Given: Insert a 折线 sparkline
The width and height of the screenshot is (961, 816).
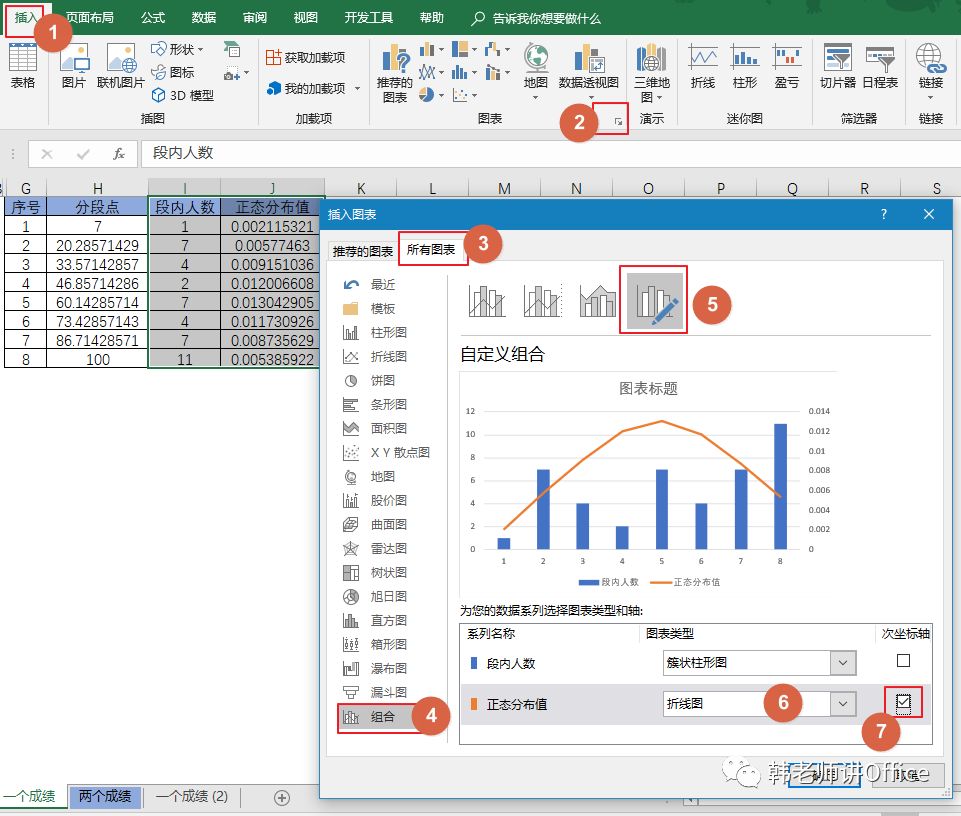Looking at the screenshot, I should tap(702, 66).
